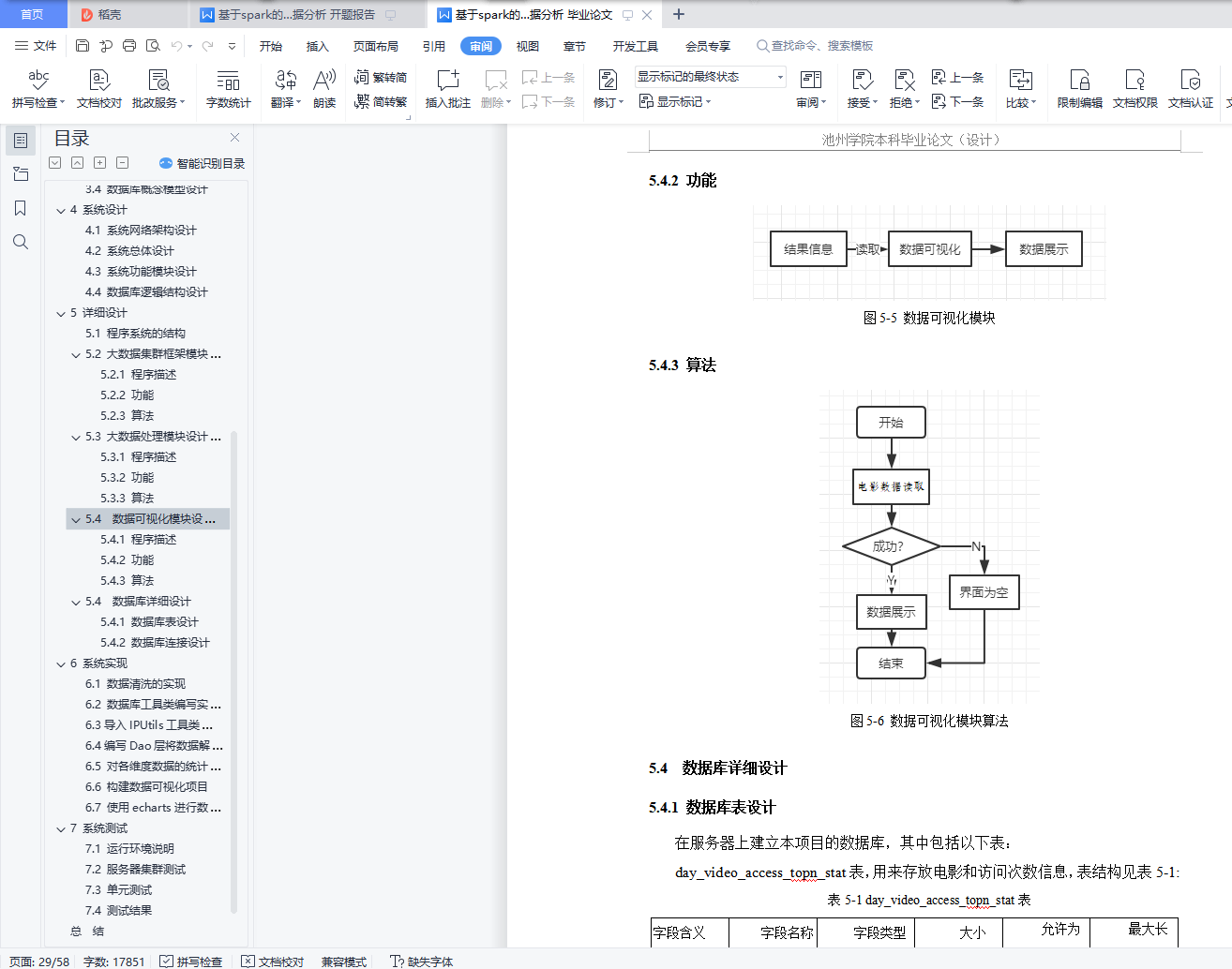
Task: Open the spell check (拼写检查) tool
Action: (38, 89)
